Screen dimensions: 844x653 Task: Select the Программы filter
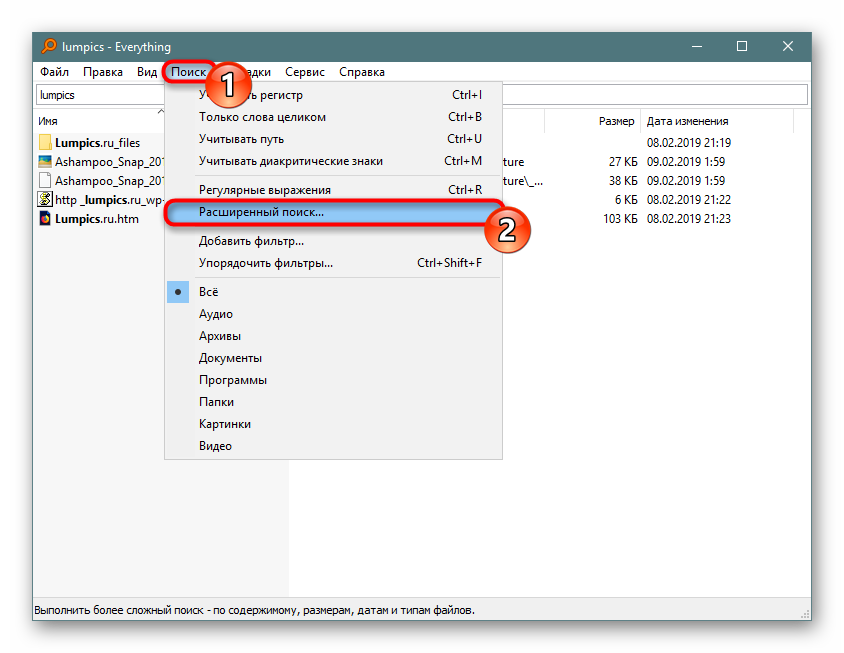pos(333,380)
